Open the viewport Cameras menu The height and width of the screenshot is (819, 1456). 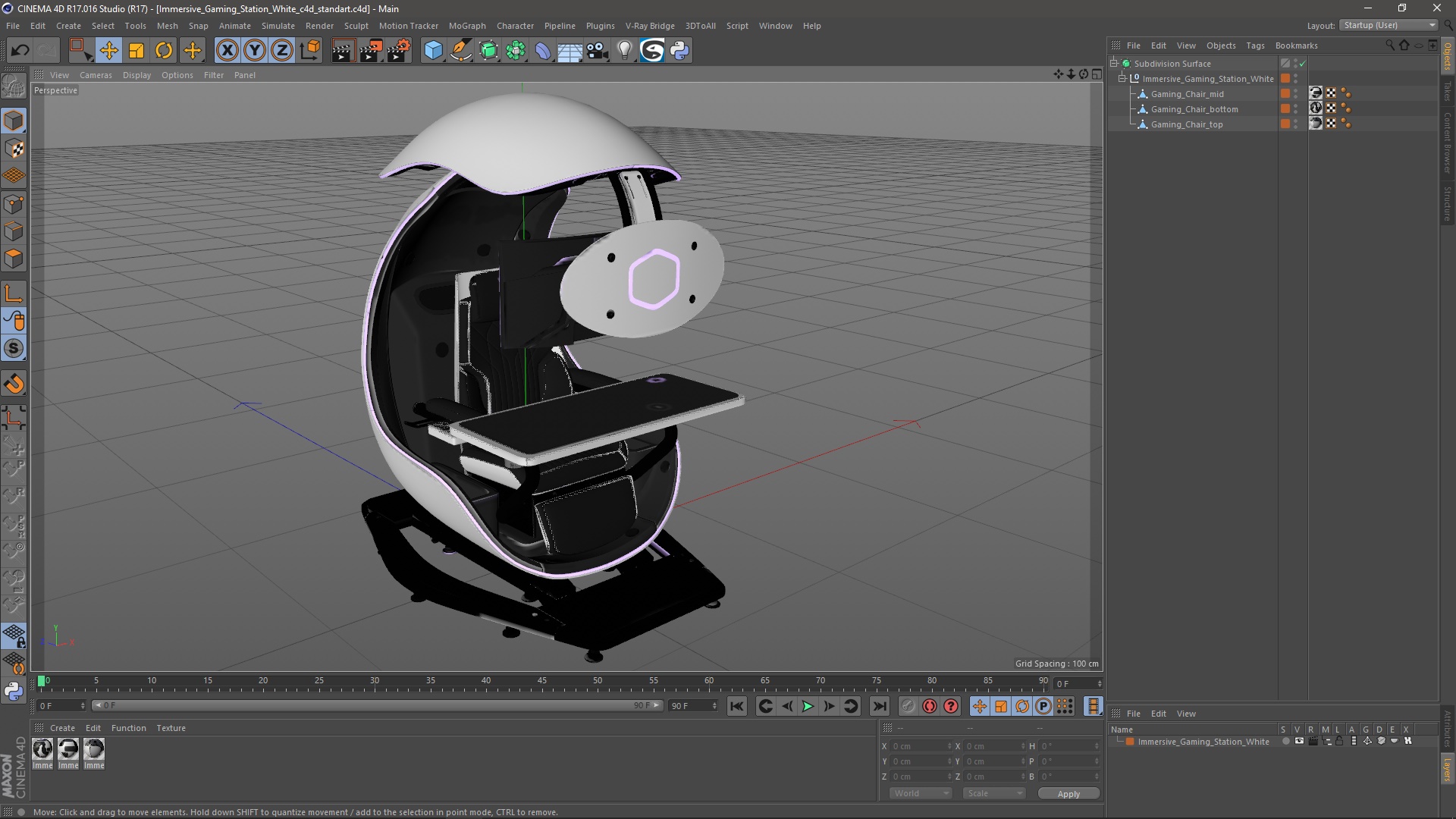coord(96,75)
